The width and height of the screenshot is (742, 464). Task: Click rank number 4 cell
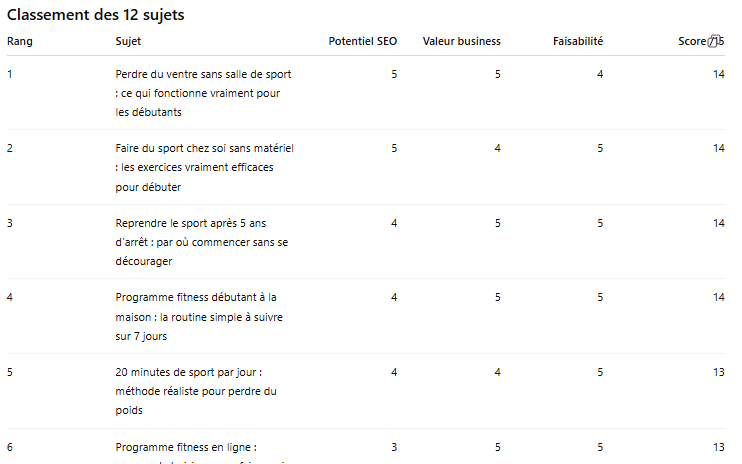(x=10, y=297)
